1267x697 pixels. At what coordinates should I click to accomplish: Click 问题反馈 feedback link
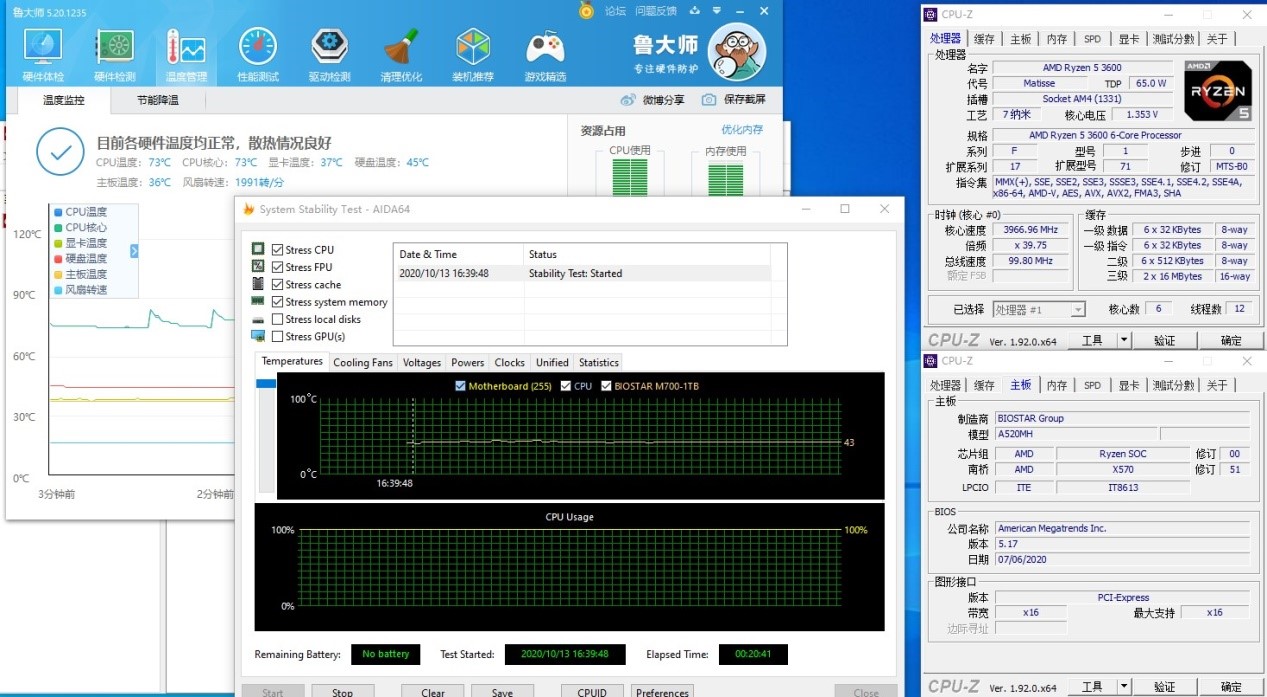tap(656, 11)
